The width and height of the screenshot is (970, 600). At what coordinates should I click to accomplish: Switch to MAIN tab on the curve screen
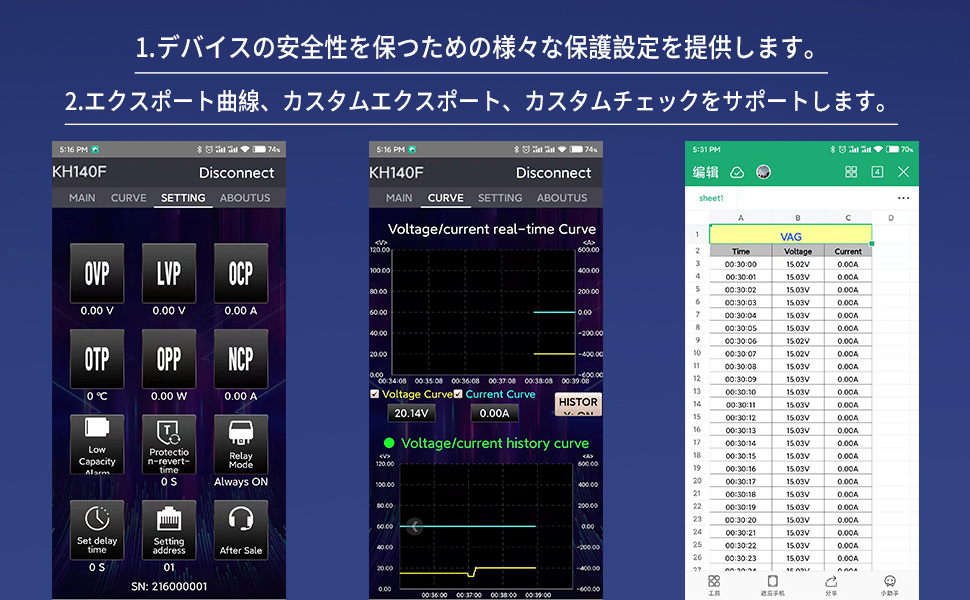(399, 198)
